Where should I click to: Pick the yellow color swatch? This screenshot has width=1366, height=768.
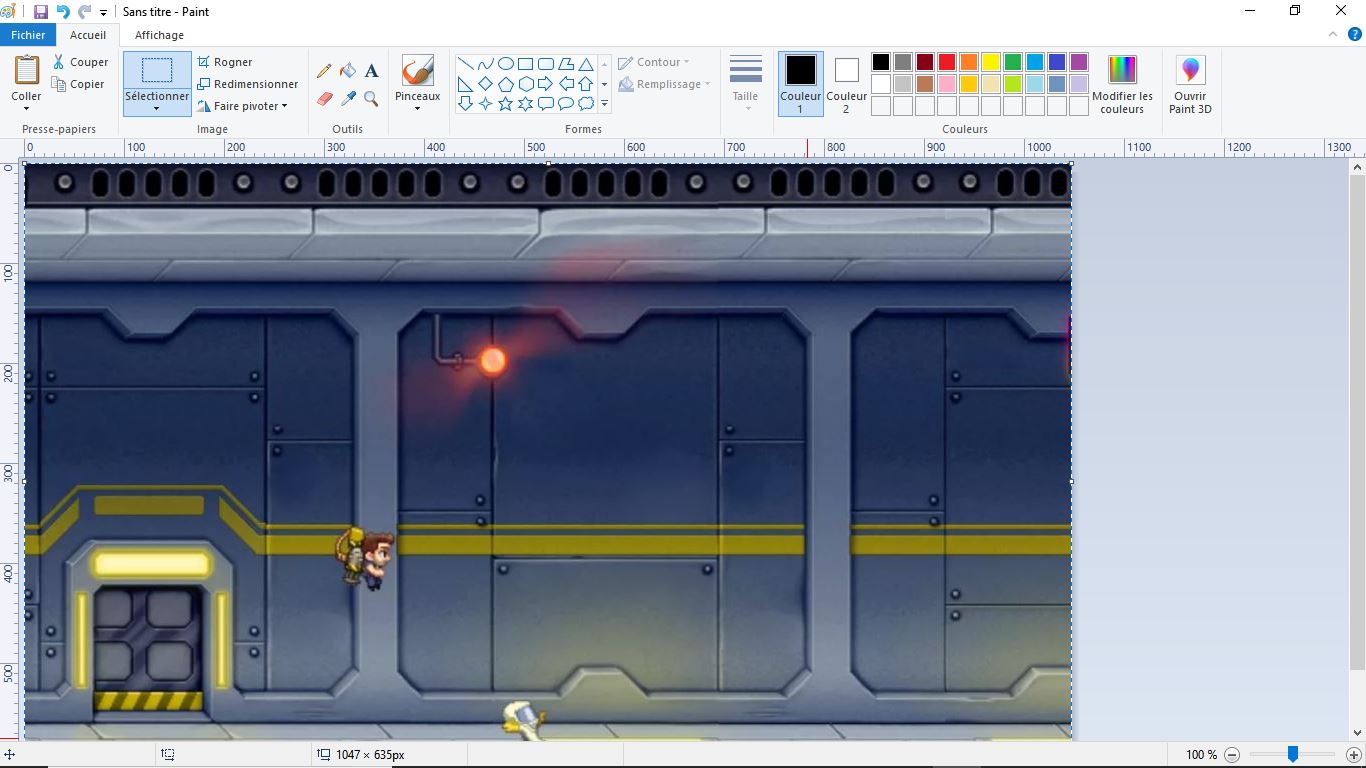point(991,62)
